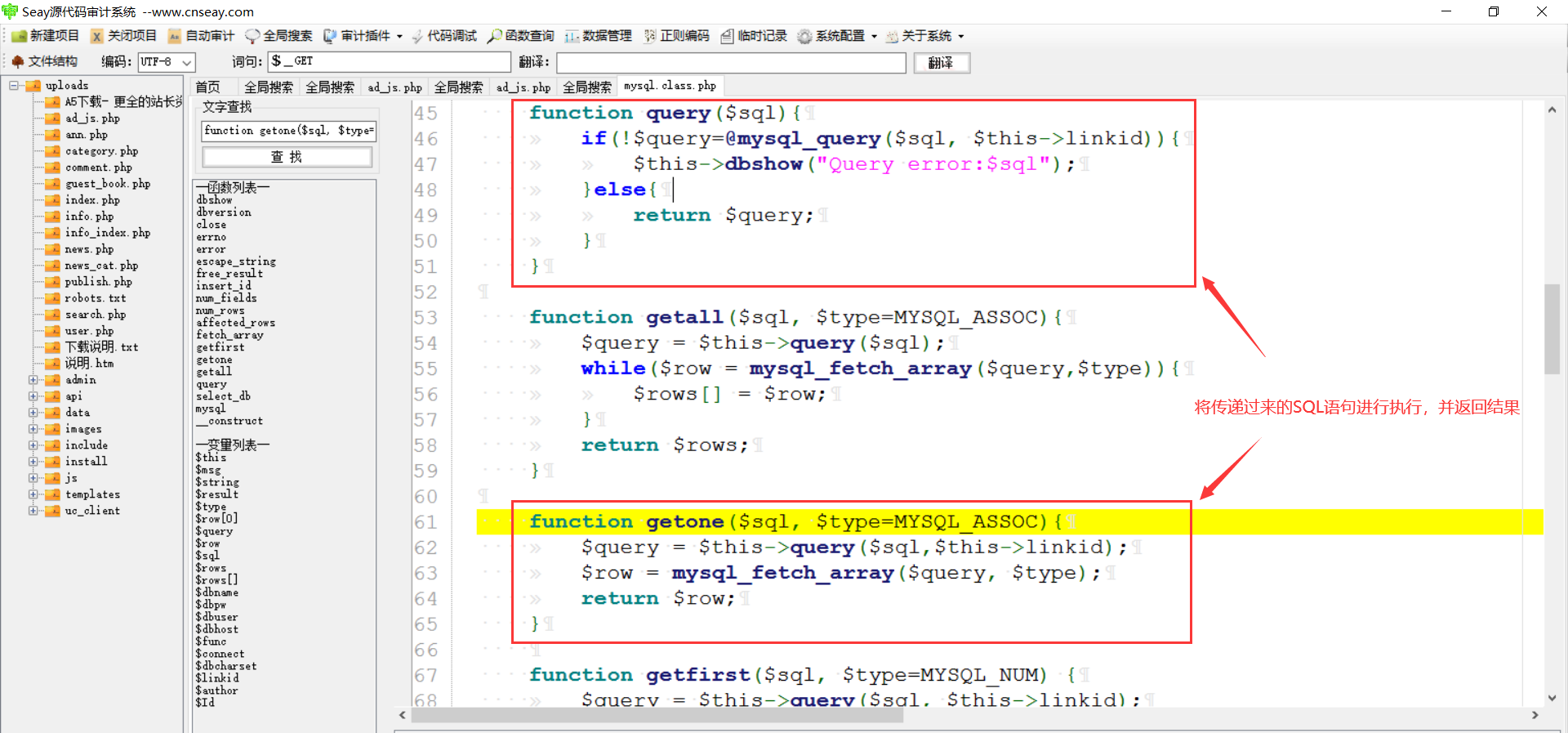Select the install folder icon
The height and width of the screenshot is (733, 1568).
(x=53, y=462)
